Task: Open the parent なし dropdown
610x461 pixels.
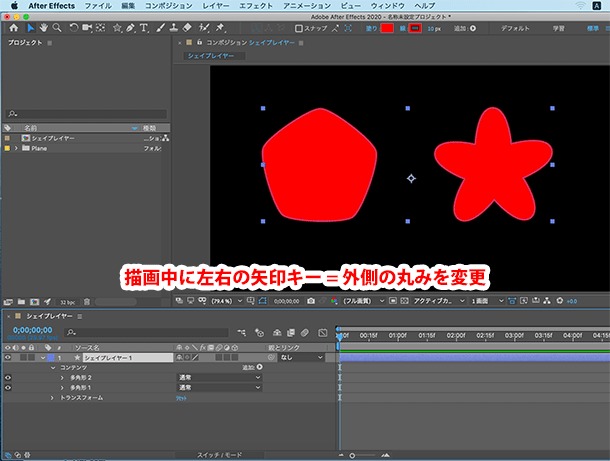Action: coord(301,358)
